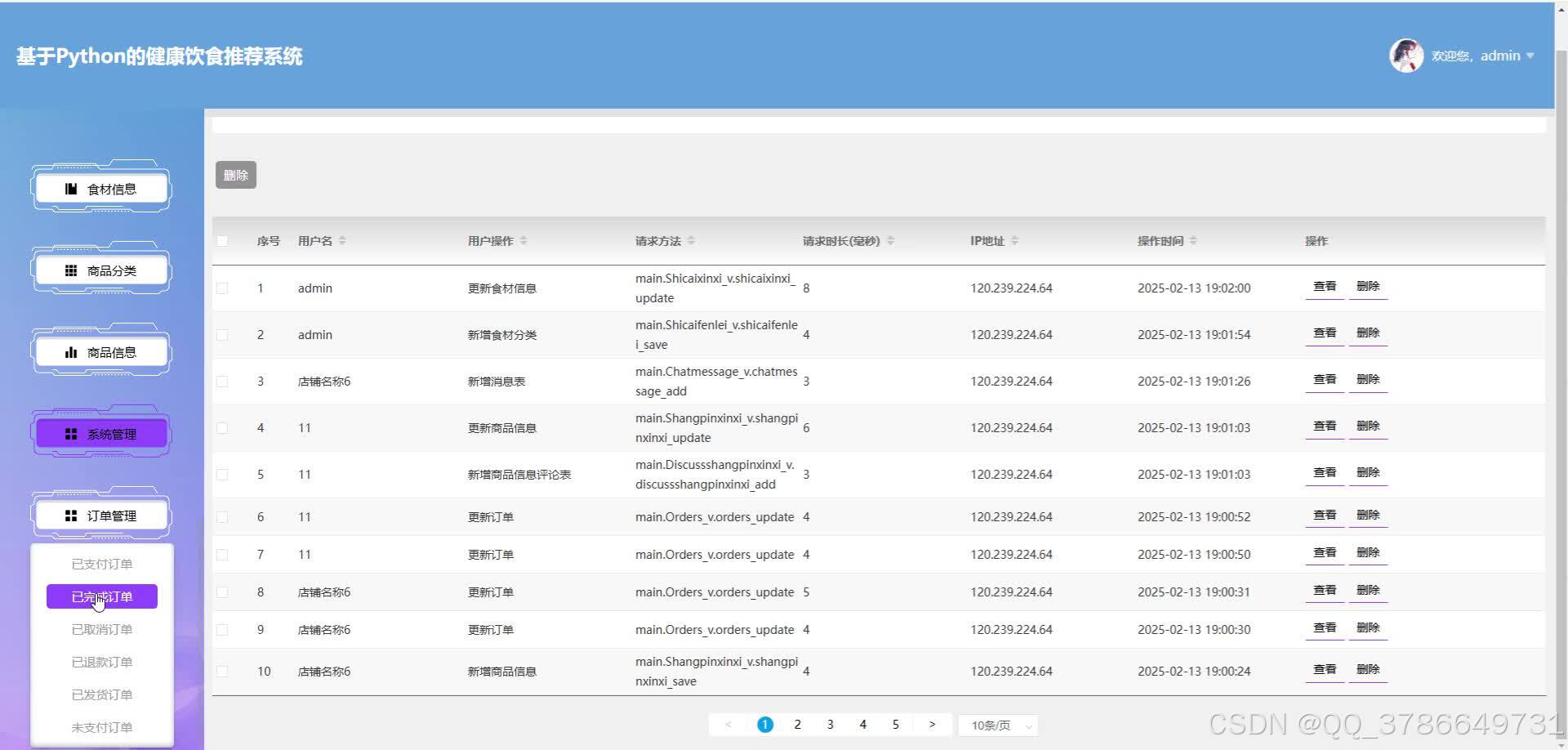This screenshot has width=1568, height=750.
Task: Click the IP address in row 1
Action: (x=1011, y=288)
